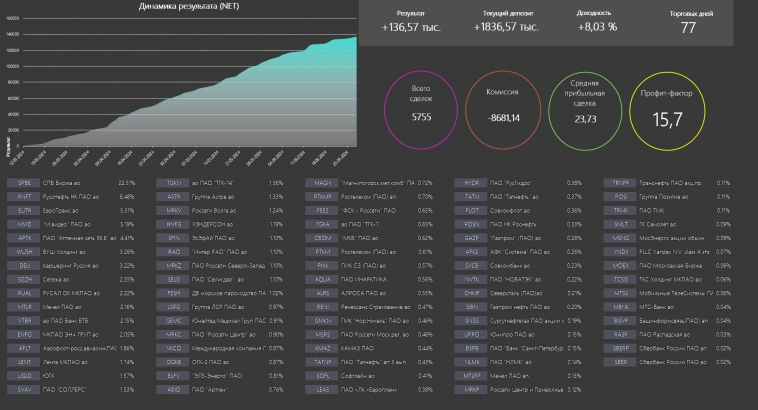
Task: Click the YNDX ticker tag
Action: [620, 252]
